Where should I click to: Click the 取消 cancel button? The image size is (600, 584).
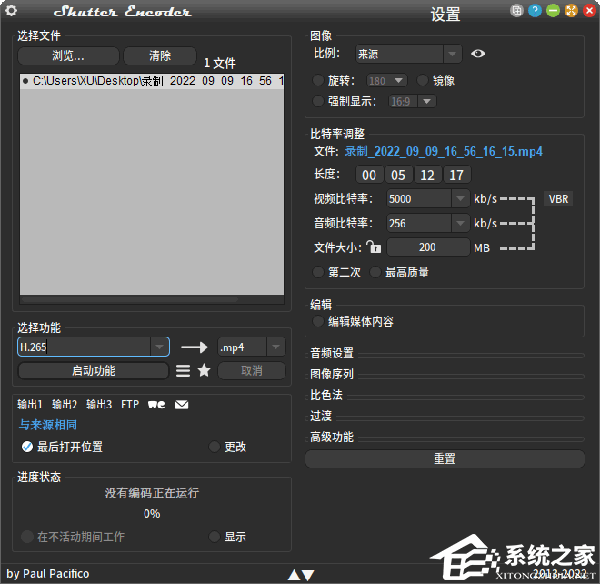[251, 370]
